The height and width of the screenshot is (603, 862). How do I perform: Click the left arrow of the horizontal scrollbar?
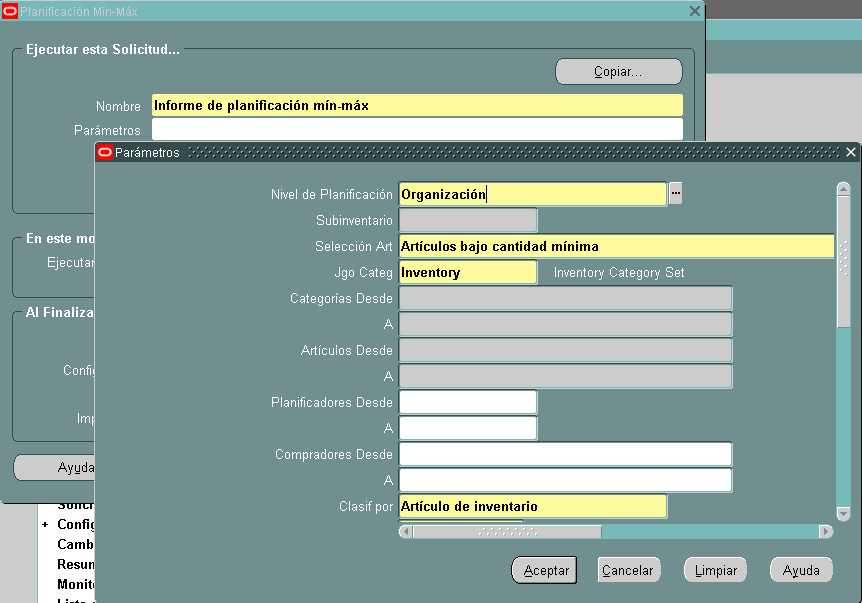click(406, 533)
